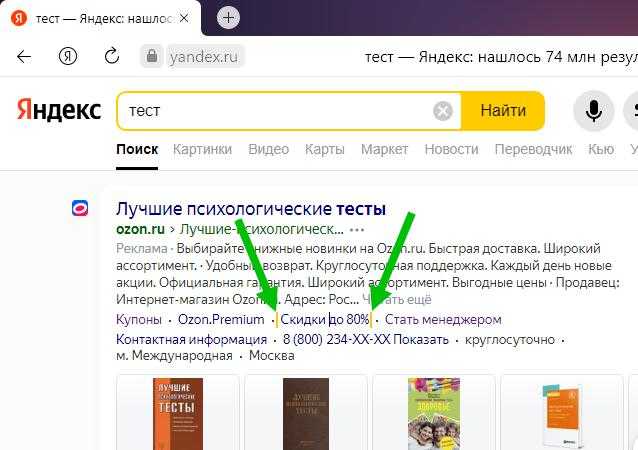Click the padlock site security icon
The image size is (638, 450).
click(152, 56)
